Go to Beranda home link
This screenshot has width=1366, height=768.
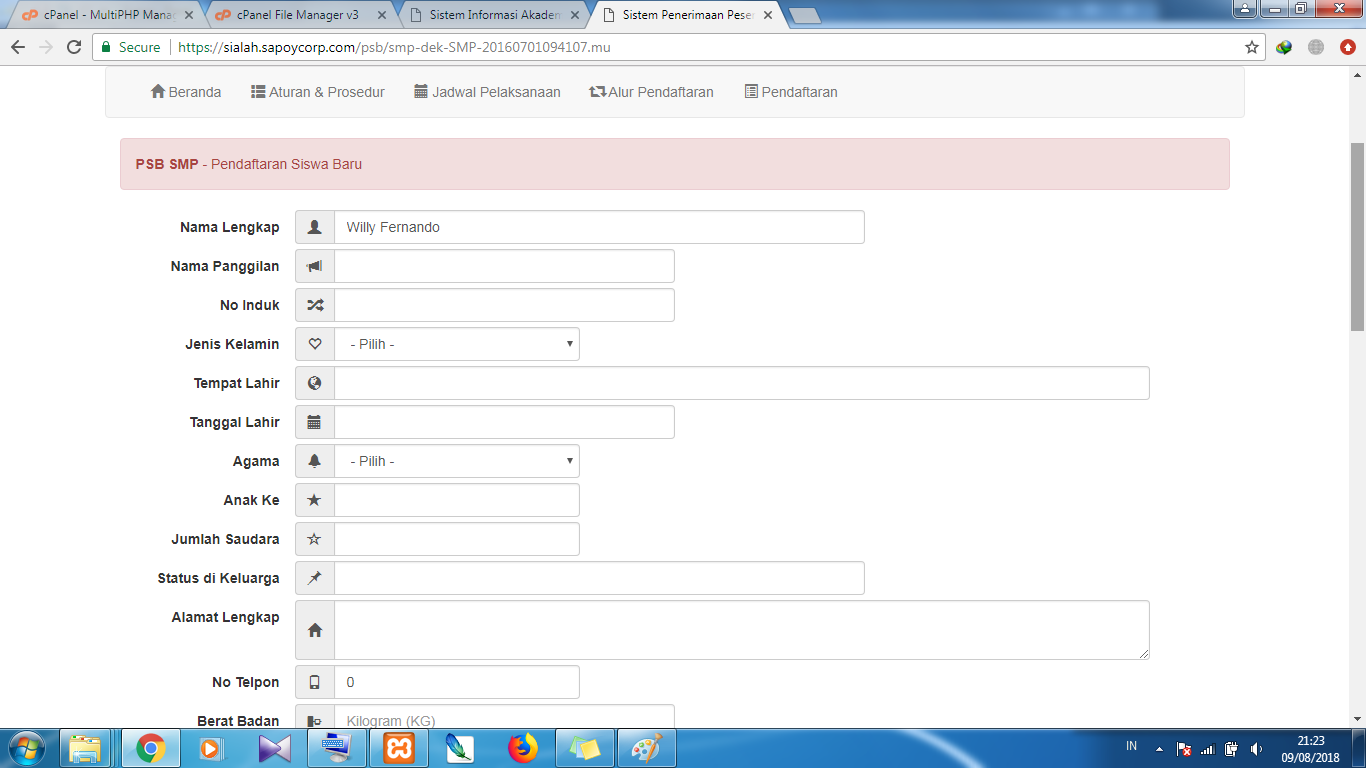[x=186, y=92]
